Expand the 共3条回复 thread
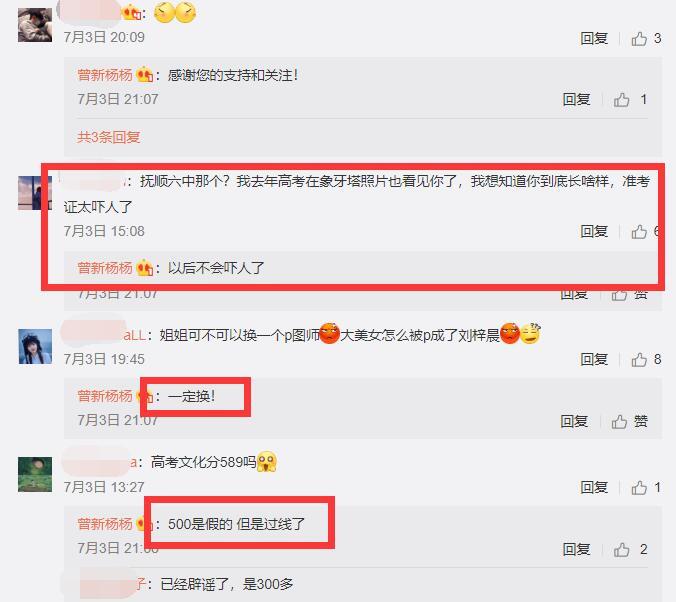 (109, 137)
